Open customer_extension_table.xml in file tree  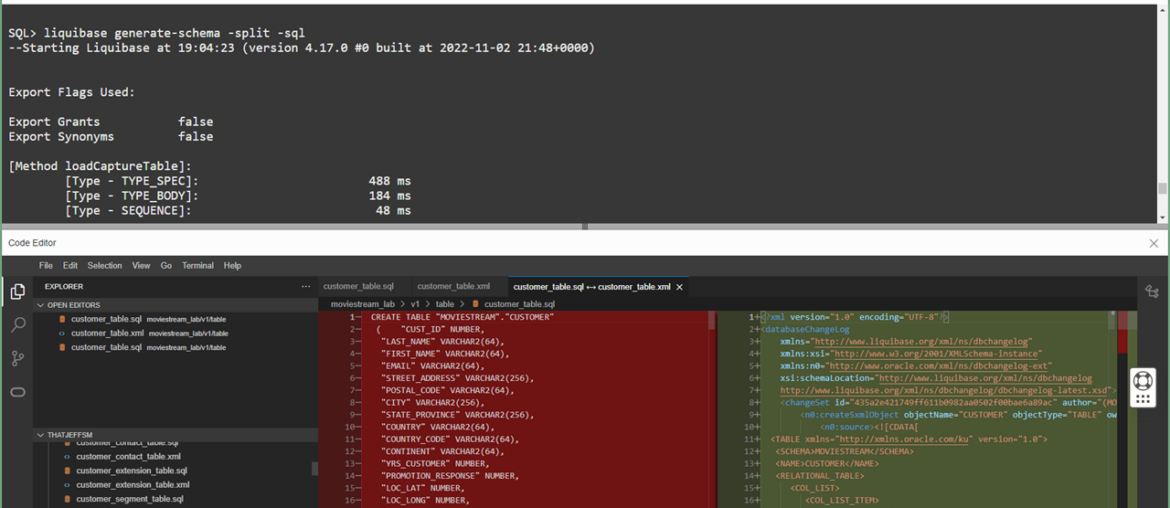[131, 485]
